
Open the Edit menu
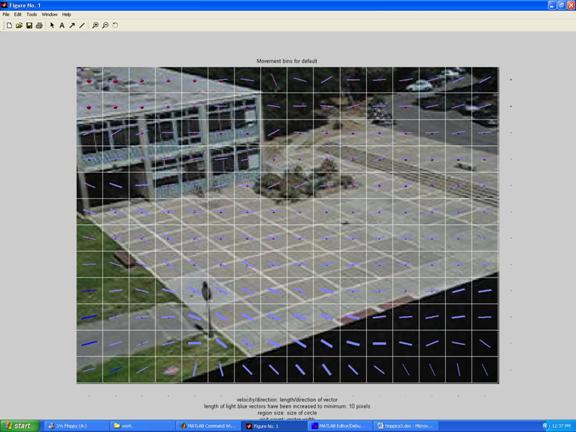point(18,14)
